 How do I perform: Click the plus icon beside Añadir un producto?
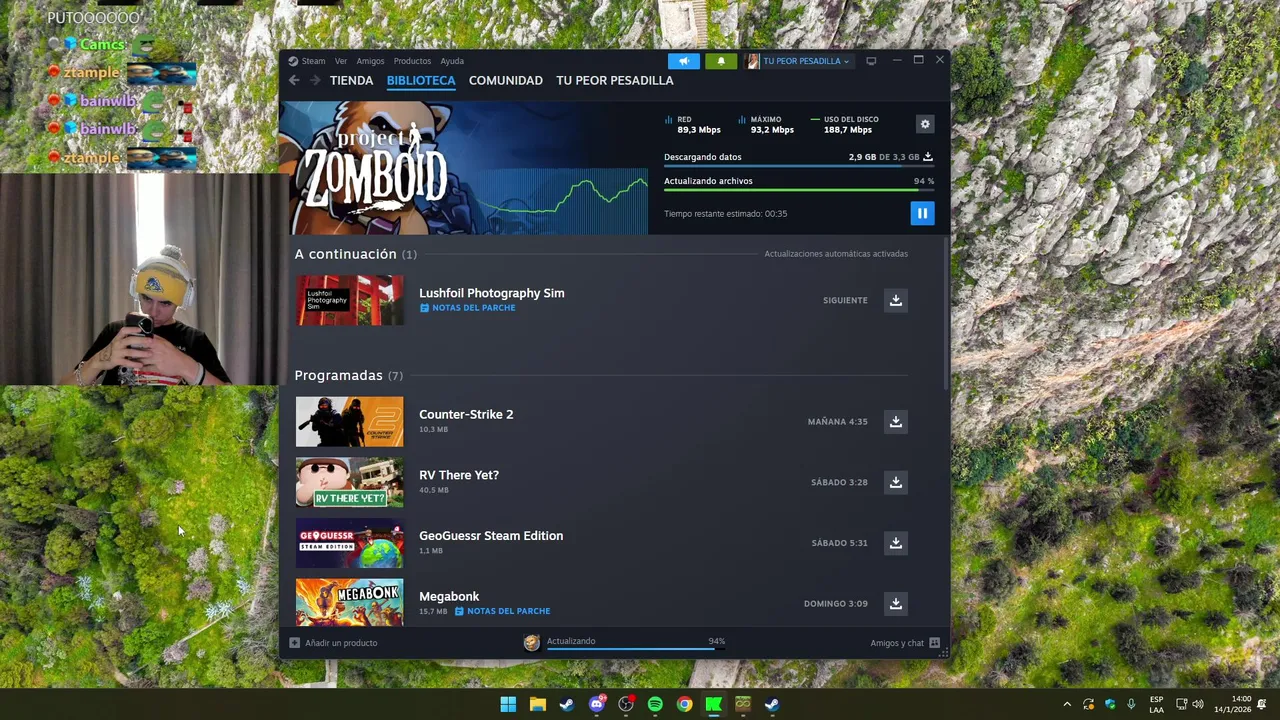click(295, 643)
